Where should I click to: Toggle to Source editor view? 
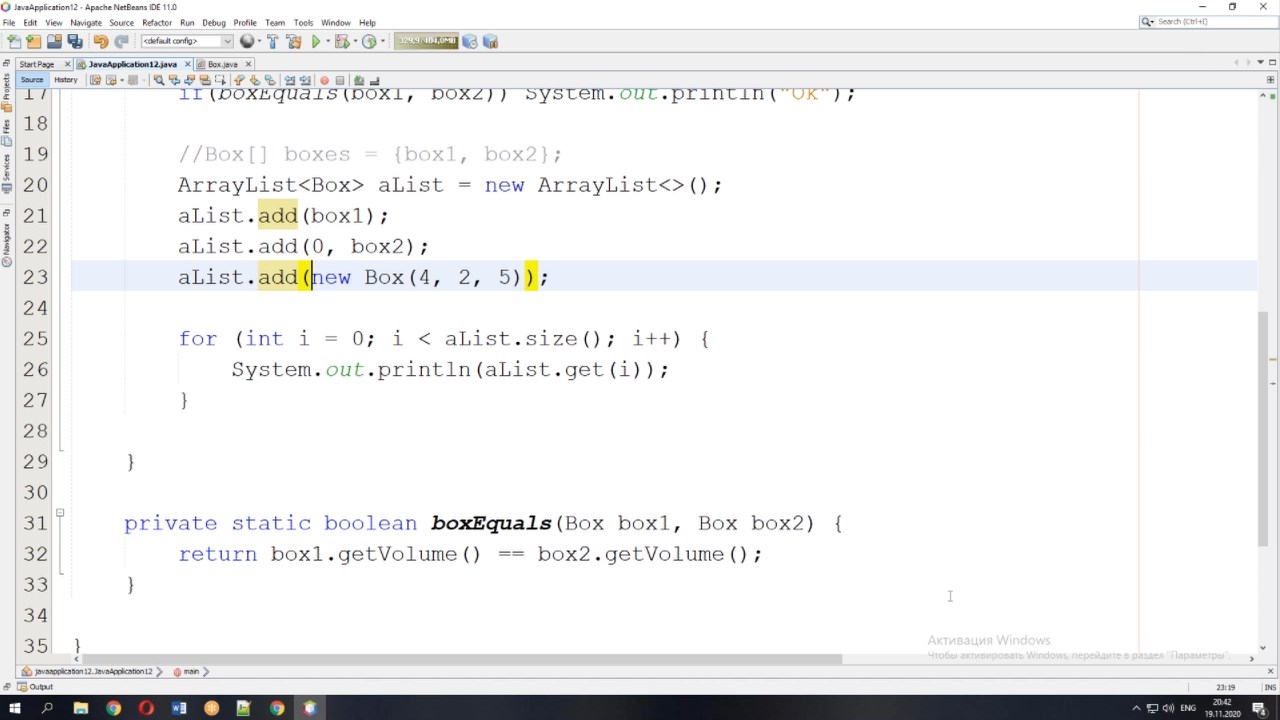(x=32, y=80)
